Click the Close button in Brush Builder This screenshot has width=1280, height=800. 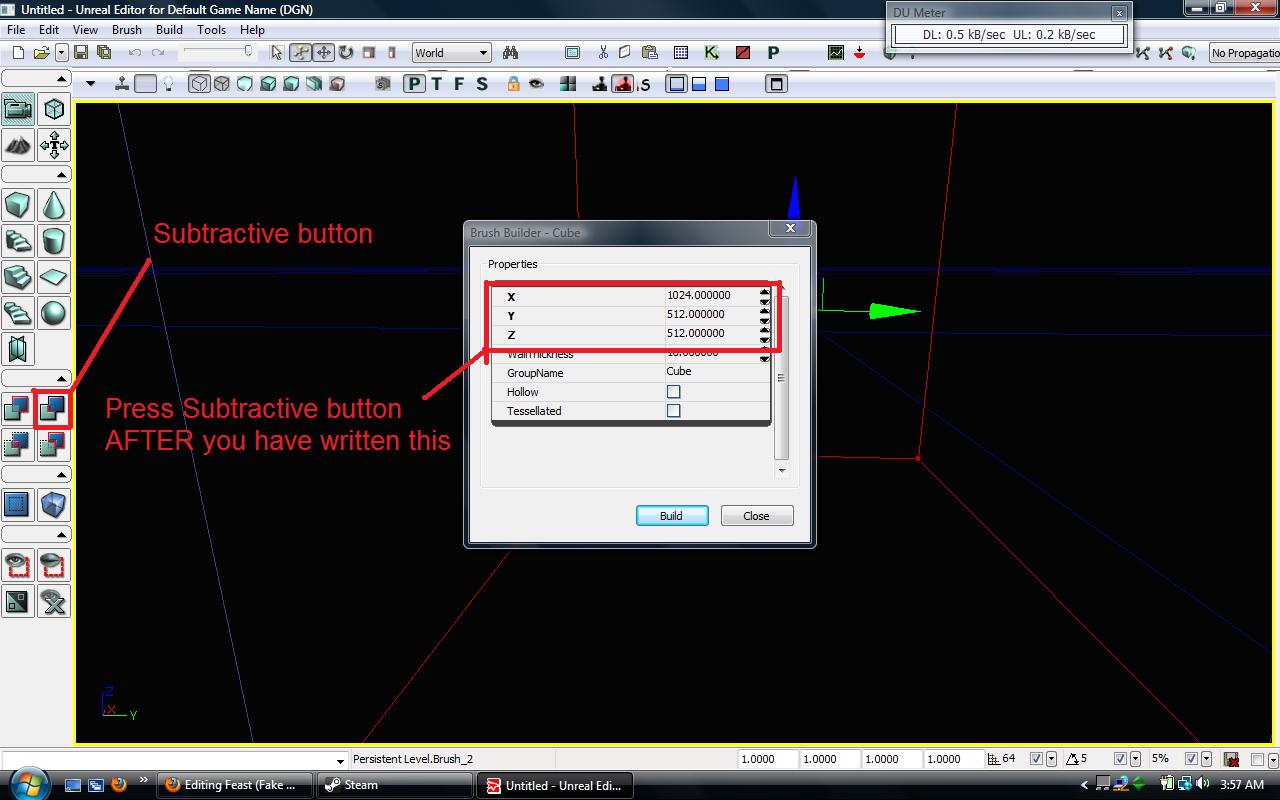757,516
